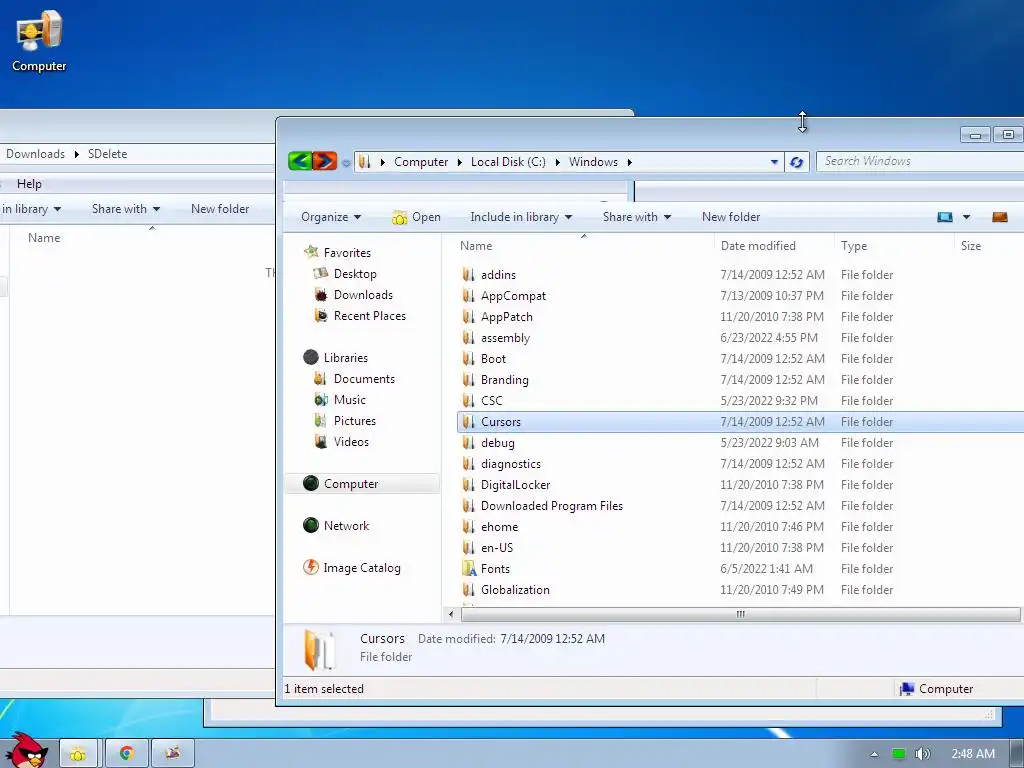Expand the view options dropdown arrow
1024x768 pixels.
967,217
